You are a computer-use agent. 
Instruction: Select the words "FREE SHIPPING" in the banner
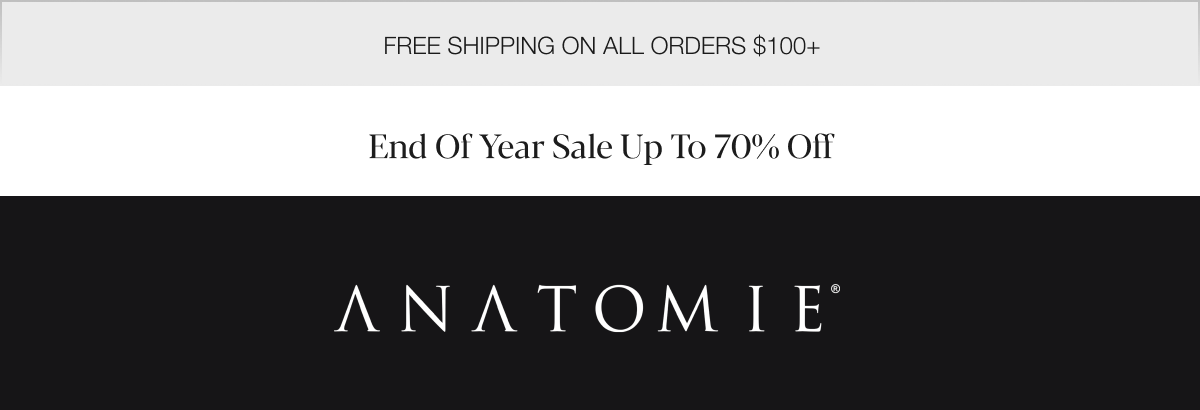[x=469, y=46]
